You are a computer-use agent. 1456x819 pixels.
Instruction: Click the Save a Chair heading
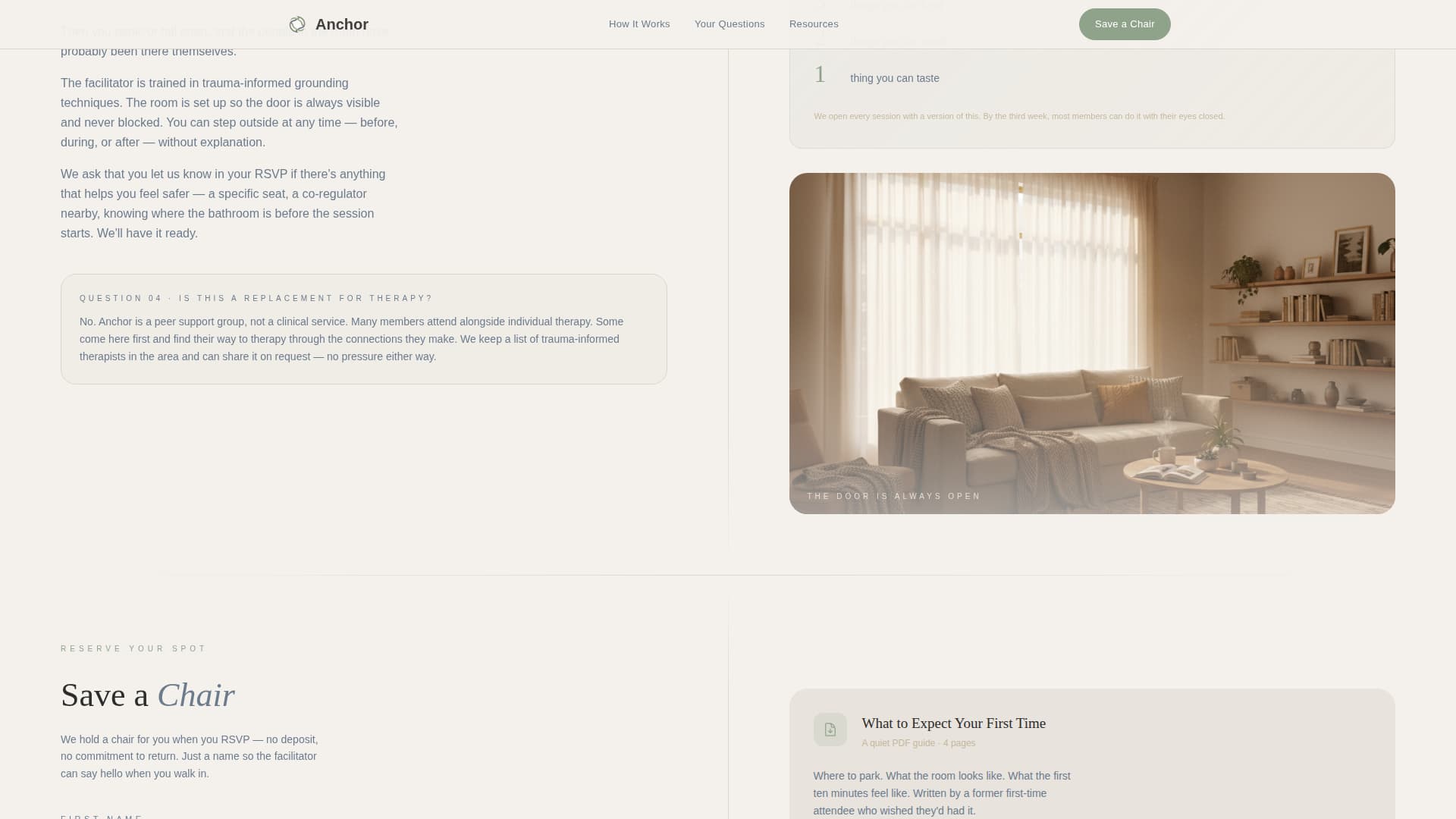coord(148,695)
